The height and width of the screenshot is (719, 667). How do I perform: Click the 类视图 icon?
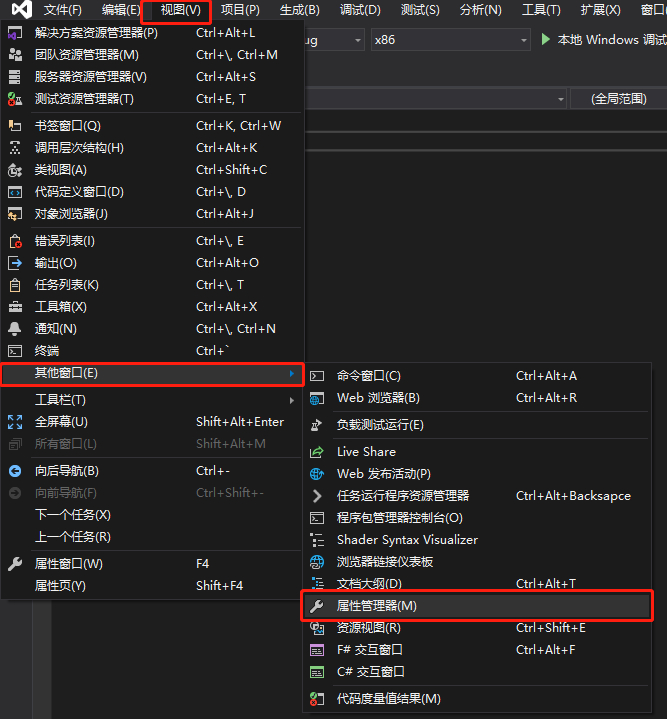pyautogui.click(x=15, y=170)
